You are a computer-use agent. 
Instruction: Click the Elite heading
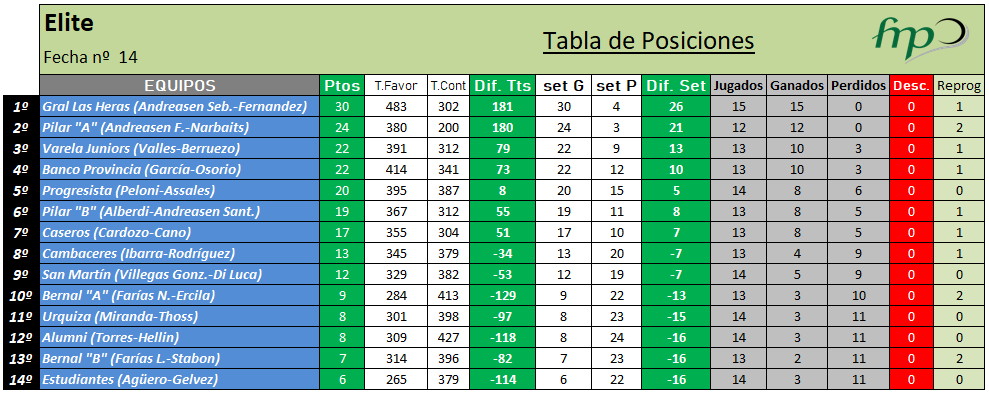pos(69,23)
